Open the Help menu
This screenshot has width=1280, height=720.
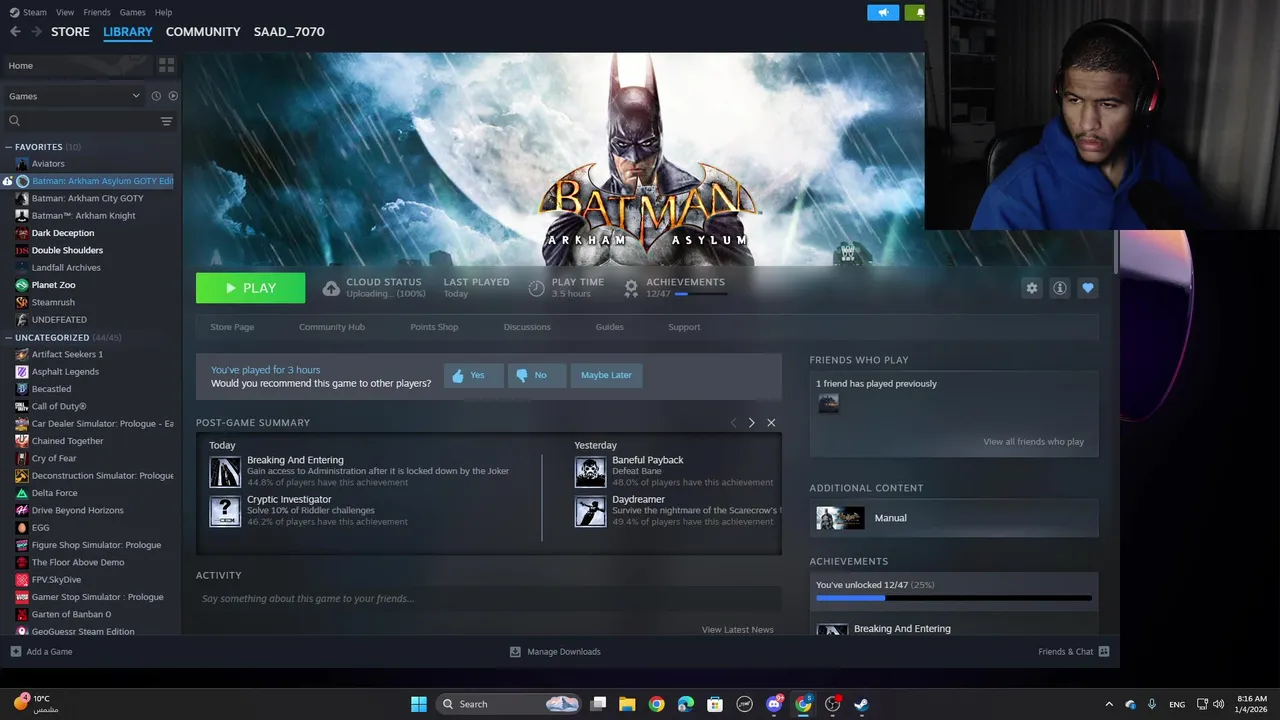(x=164, y=12)
